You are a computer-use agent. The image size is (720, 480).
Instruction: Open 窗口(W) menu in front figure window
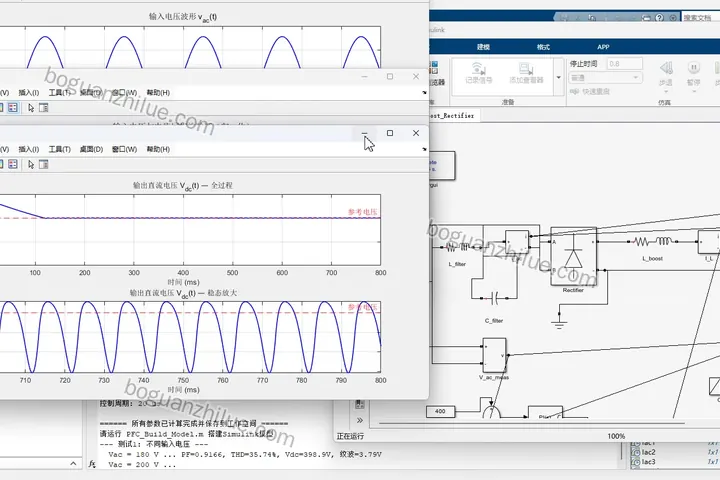click(x=124, y=149)
